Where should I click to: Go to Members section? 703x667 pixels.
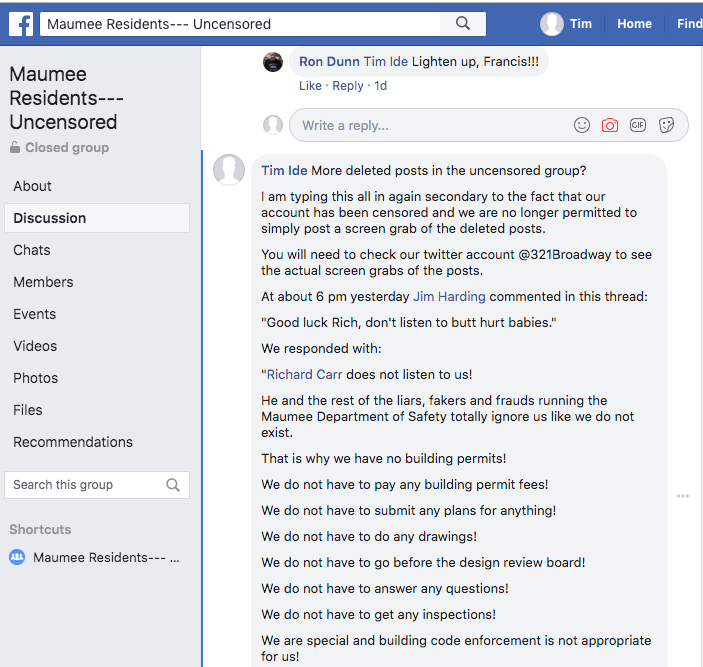coord(43,282)
